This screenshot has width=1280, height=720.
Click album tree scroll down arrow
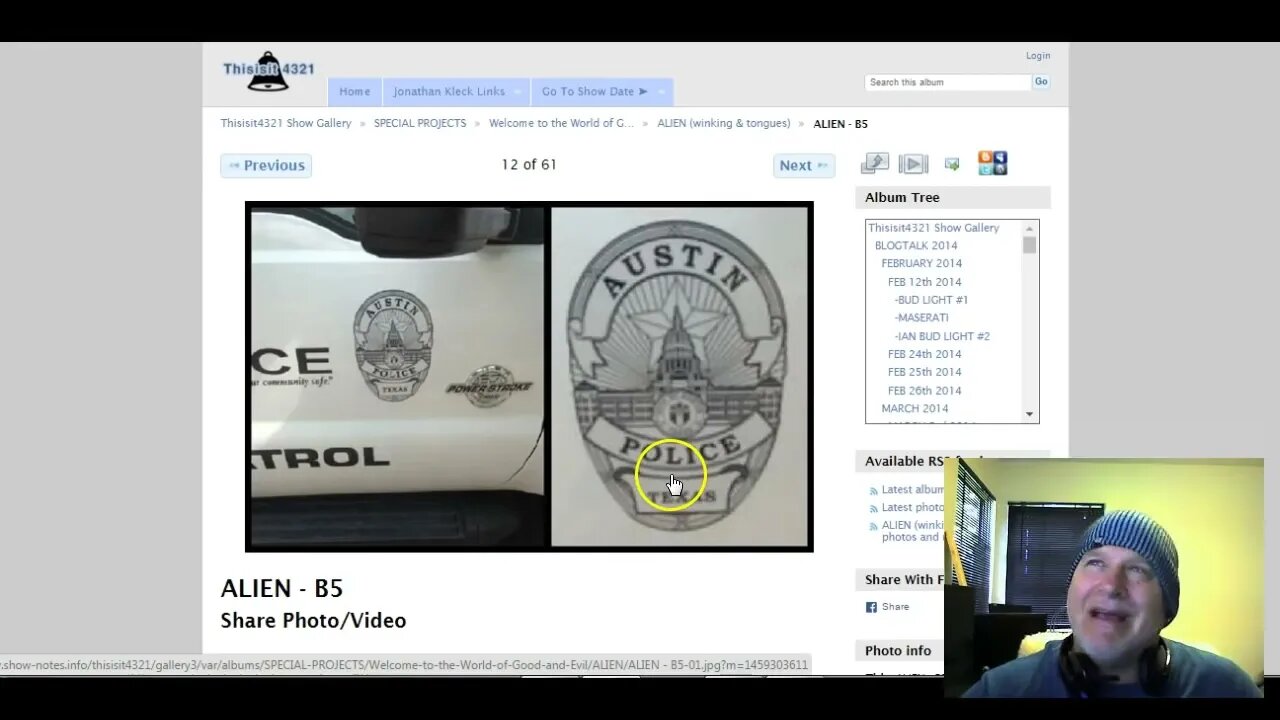click(x=1030, y=415)
